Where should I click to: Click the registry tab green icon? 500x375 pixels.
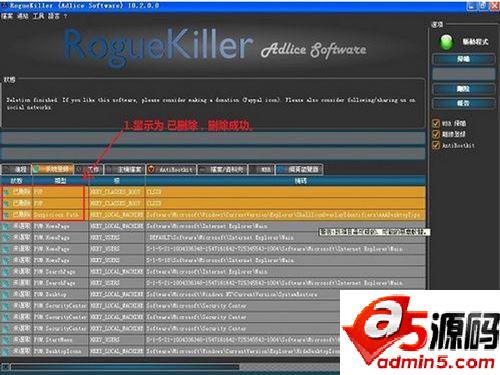36,169
